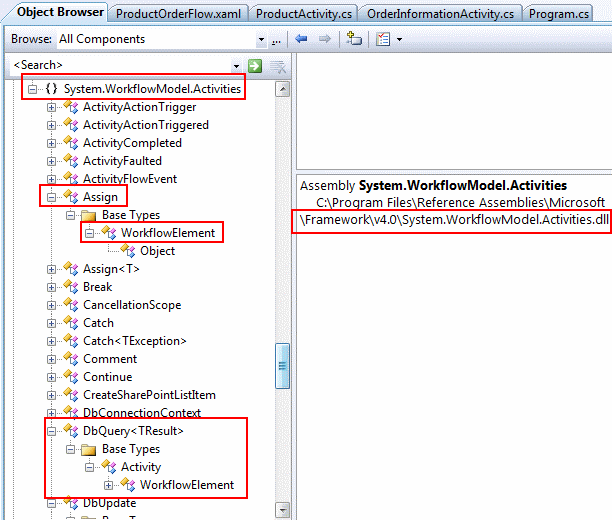Open Object Browser Settings icon
Screen dimensions: 612x520
coord(385,39)
